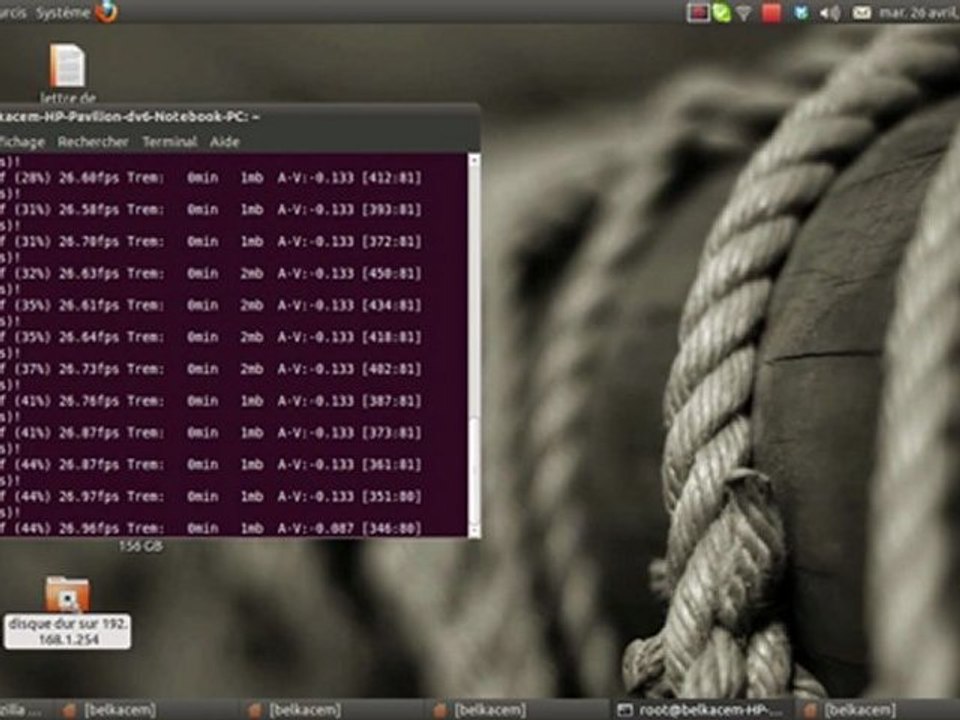
Task: Click the '(44%) 26.96fps' output line
Action: [x=211, y=528]
